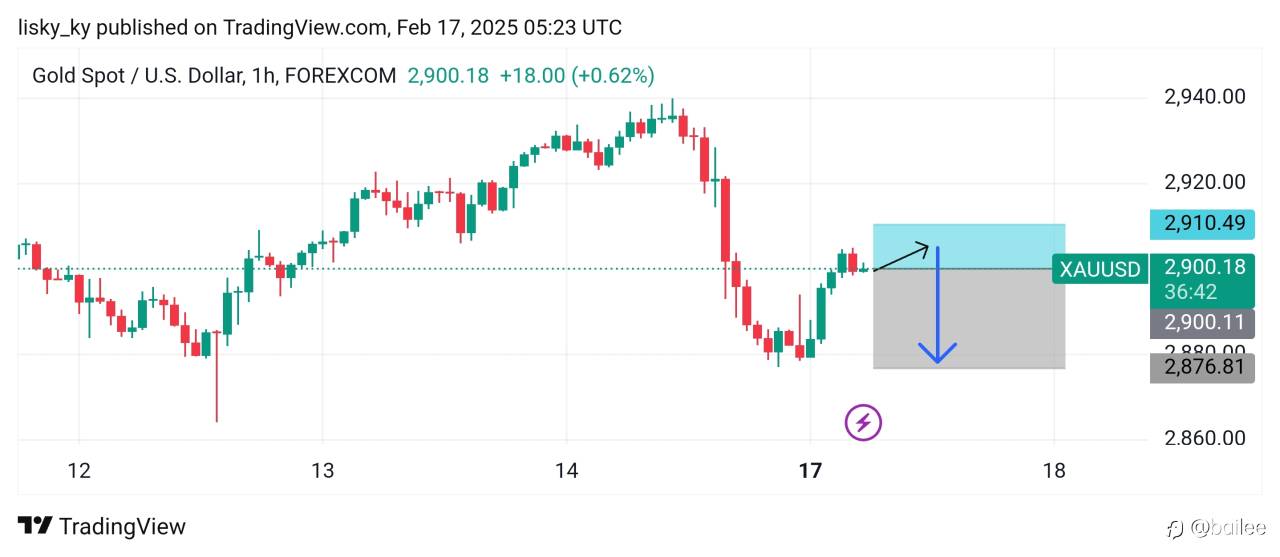Click the TradingView text at bottom left
The image size is (1280, 557).
tap(122, 526)
